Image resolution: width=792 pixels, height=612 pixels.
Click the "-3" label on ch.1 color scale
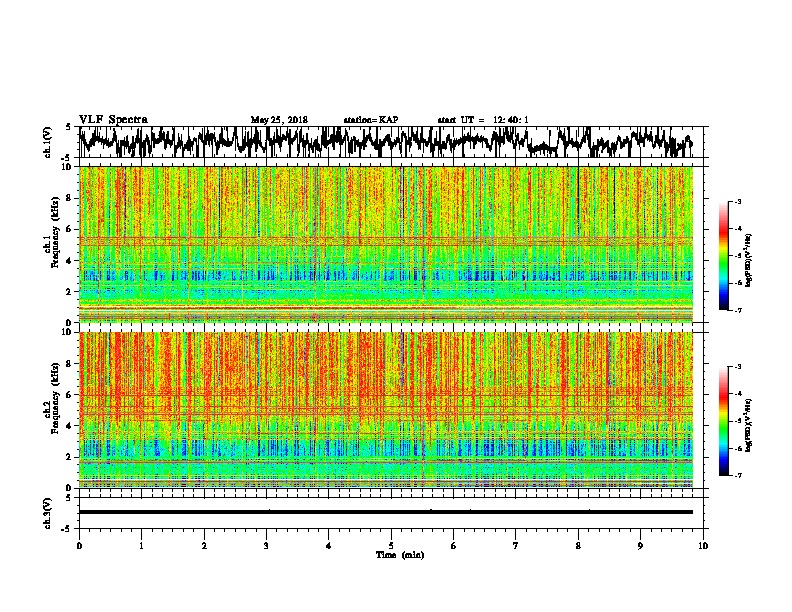737,202
